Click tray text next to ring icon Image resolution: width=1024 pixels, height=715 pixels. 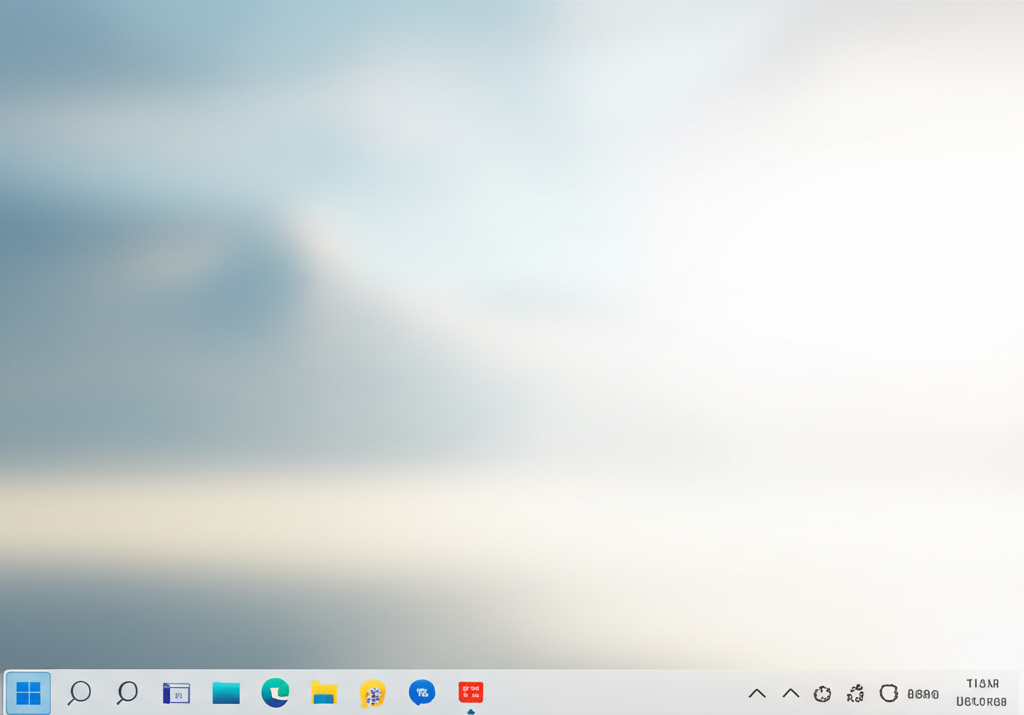[923, 693]
